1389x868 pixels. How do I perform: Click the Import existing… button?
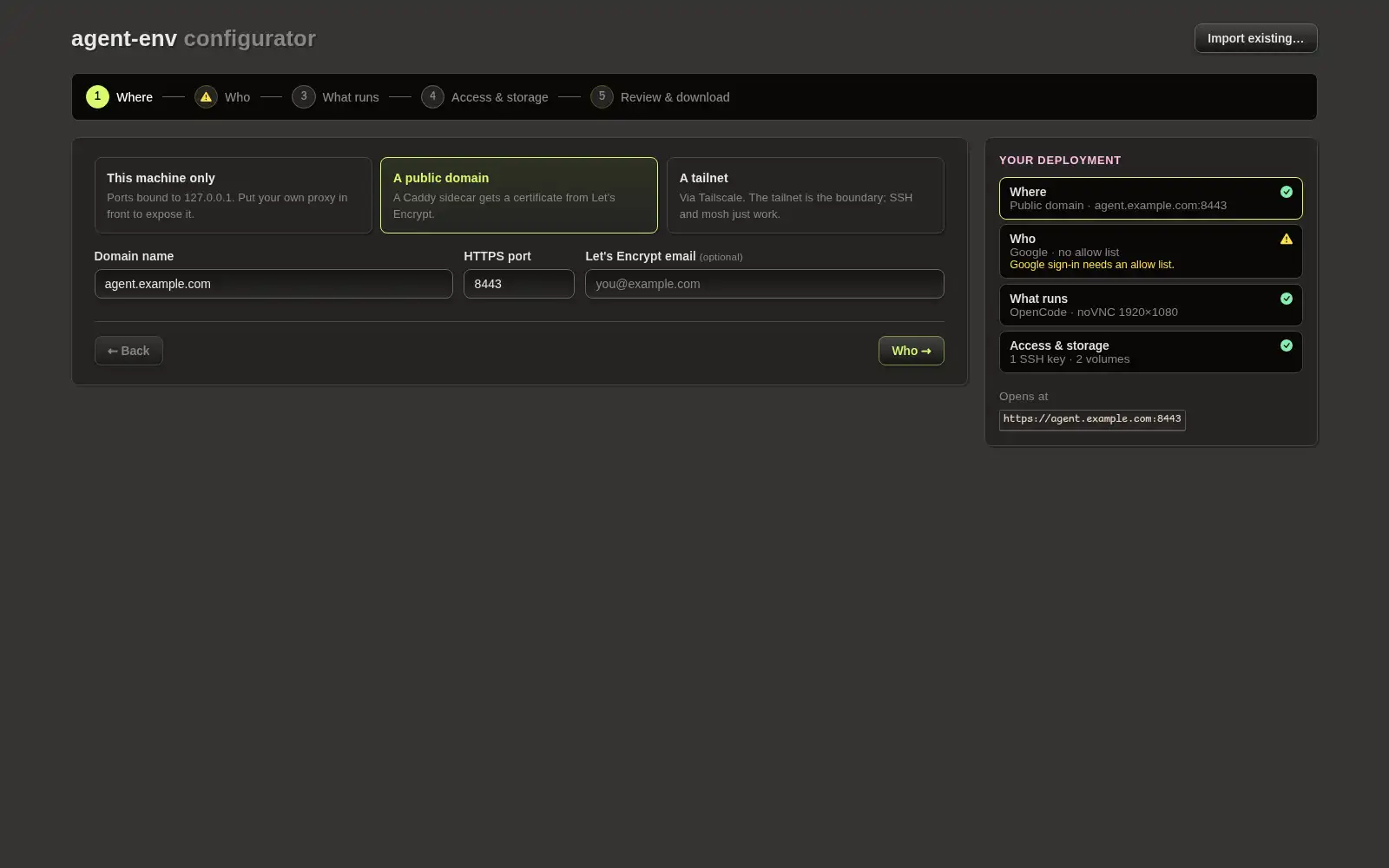coord(1255,38)
